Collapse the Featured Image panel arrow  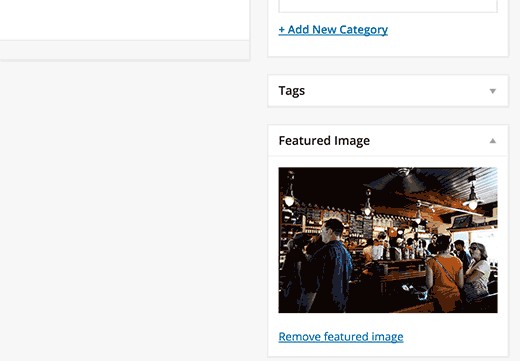point(493,141)
